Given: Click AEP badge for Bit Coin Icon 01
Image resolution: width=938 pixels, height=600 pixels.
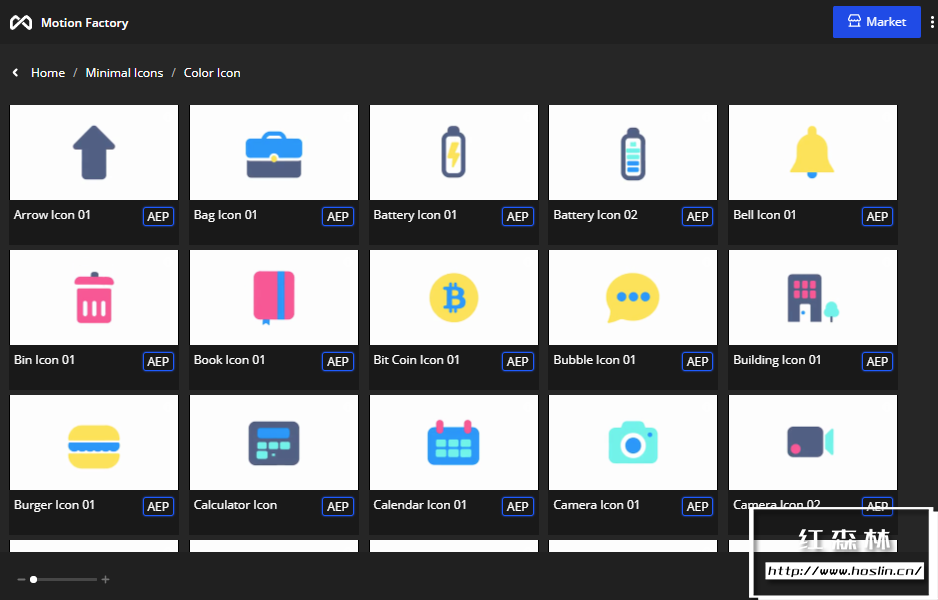Looking at the screenshot, I should (518, 361).
